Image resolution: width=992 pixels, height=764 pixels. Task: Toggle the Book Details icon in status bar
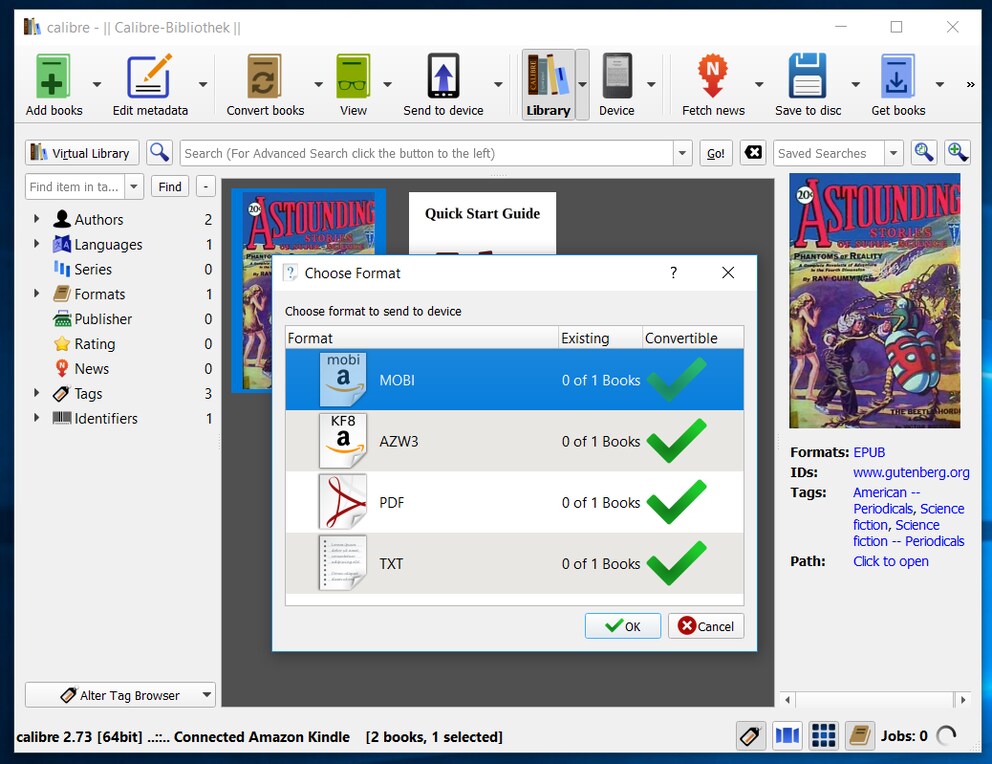(860, 736)
